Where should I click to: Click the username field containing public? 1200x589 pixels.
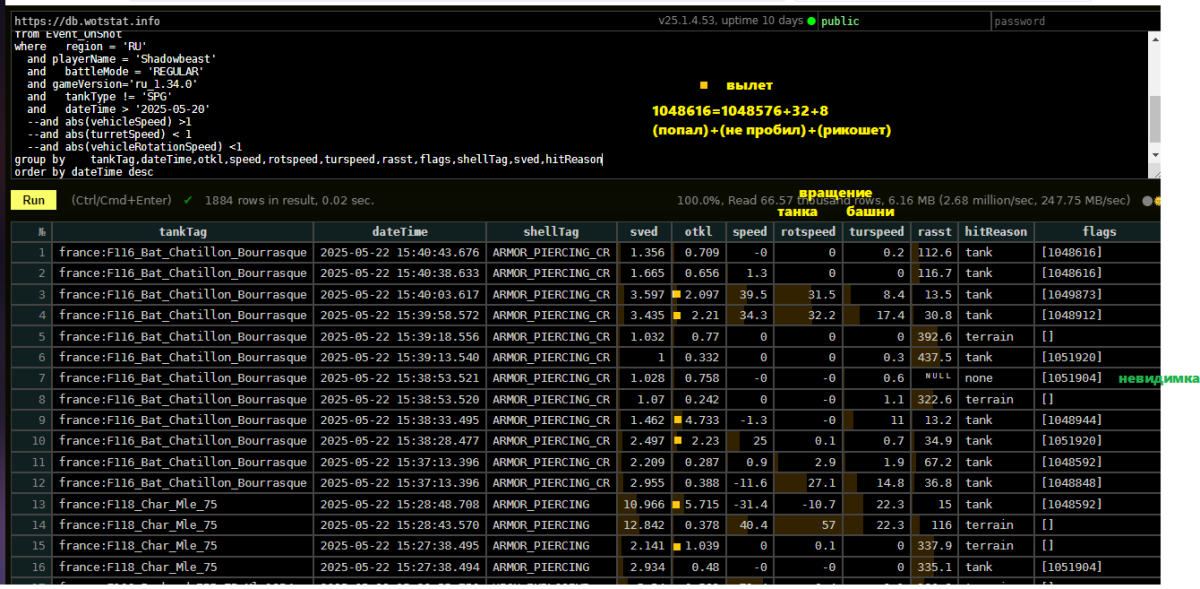903,21
